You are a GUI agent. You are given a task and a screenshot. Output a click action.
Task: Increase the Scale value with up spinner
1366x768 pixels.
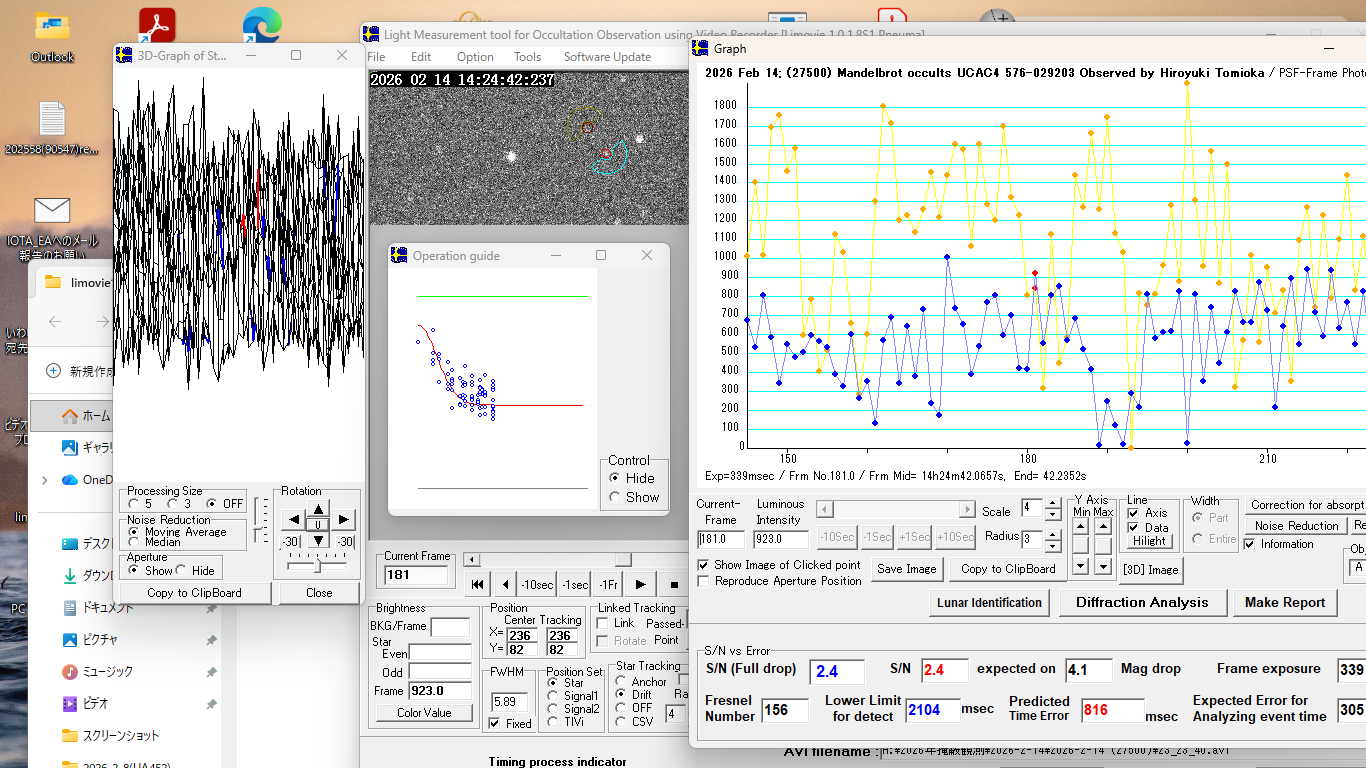coord(1053,503)
